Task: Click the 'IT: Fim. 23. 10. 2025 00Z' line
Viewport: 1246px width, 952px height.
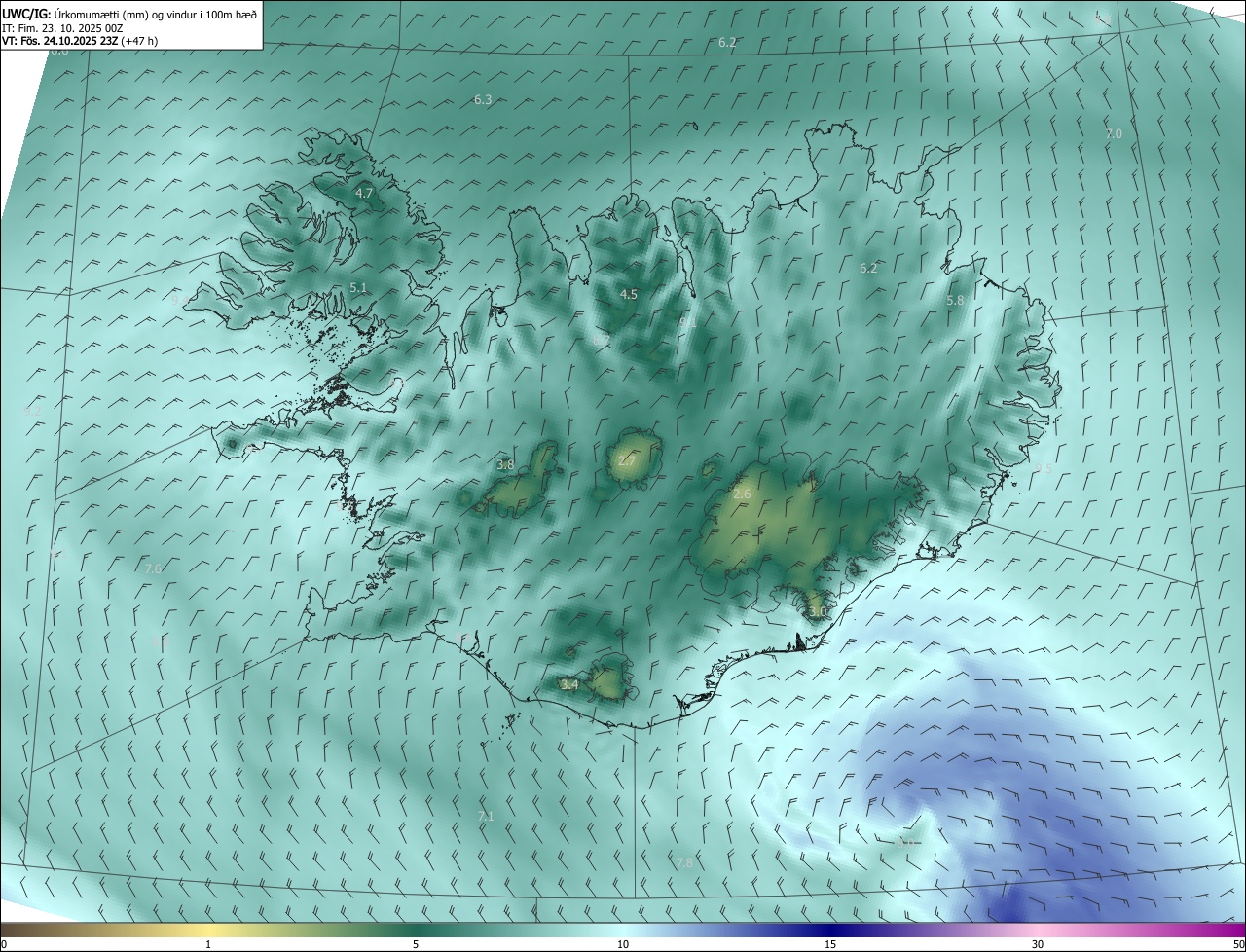Action: pyautogui.click(x=62, y=28)
